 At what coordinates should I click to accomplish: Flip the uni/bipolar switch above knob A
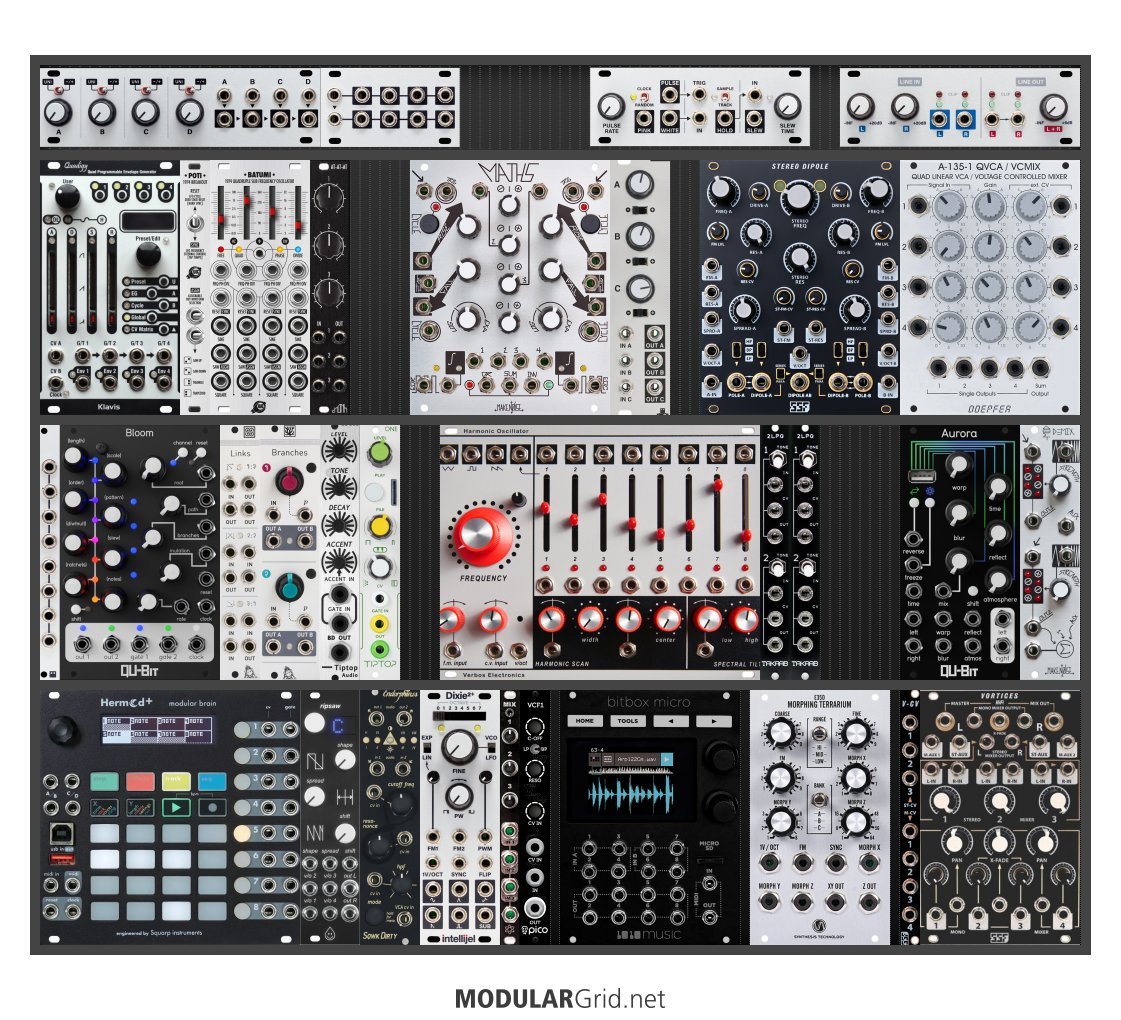[x=59, y=90]
